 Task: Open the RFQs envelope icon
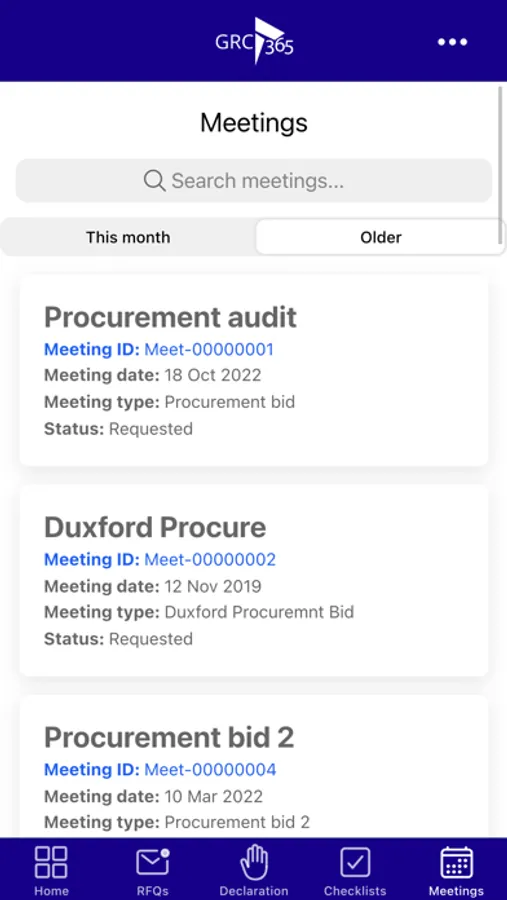[152, 862]
